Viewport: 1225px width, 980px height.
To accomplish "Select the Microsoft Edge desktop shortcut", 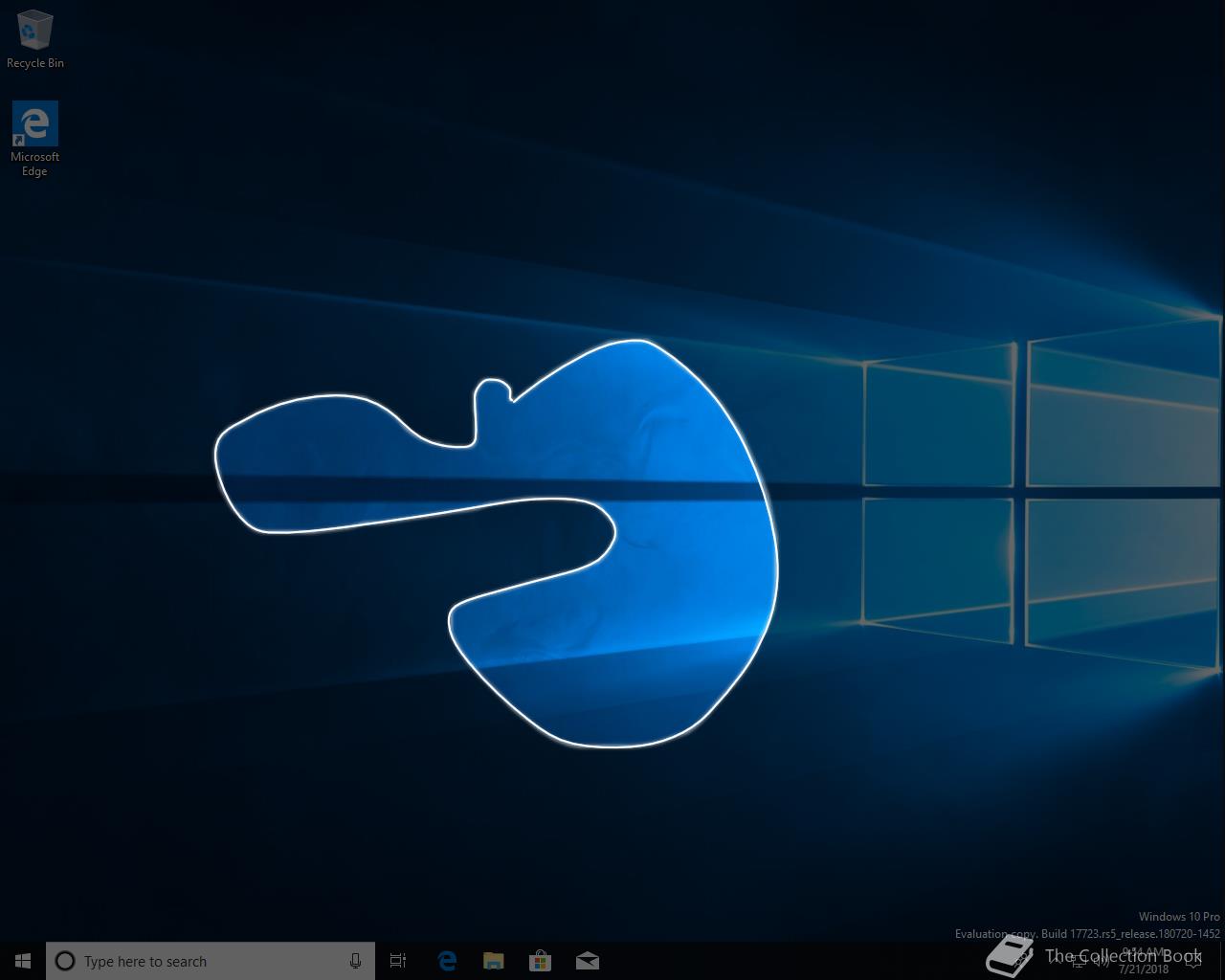I will [35, 140].
